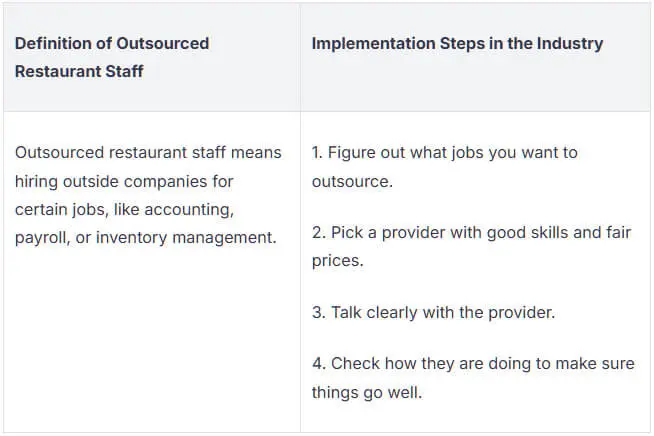Click the word "outsource." ending step 1
Image resolution: width=654 pixels, height=436 pixels.
(350, 181)
